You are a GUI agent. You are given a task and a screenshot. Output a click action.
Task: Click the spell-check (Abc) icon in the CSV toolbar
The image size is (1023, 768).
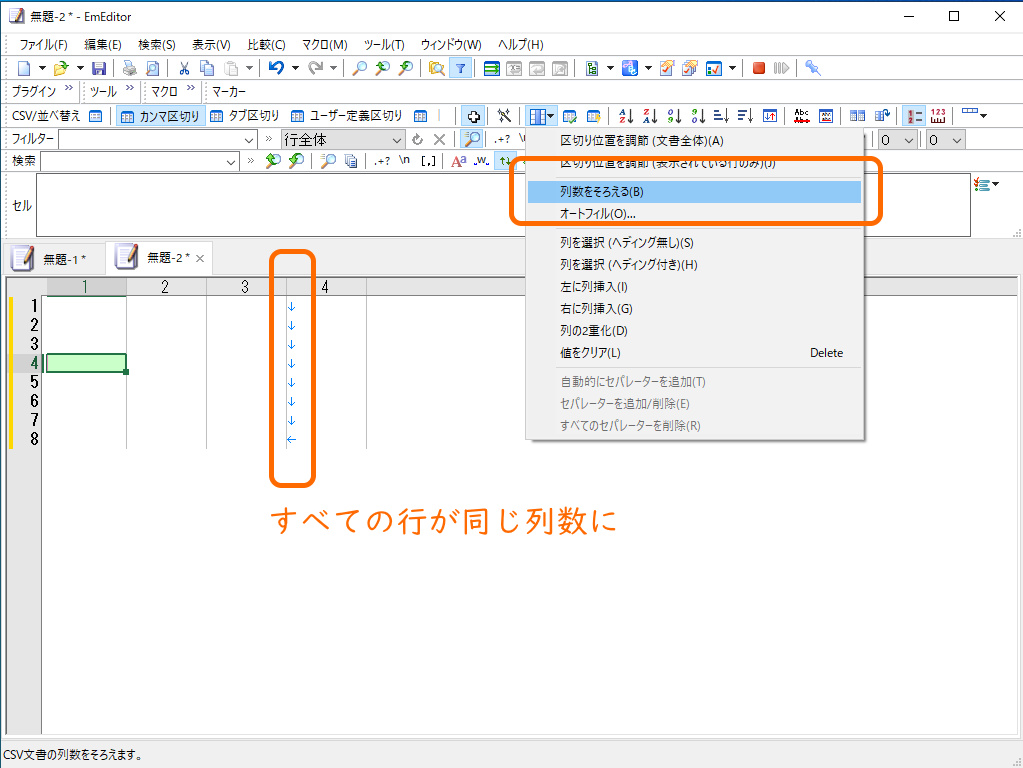pyautogui.click(x=801, y=115)
